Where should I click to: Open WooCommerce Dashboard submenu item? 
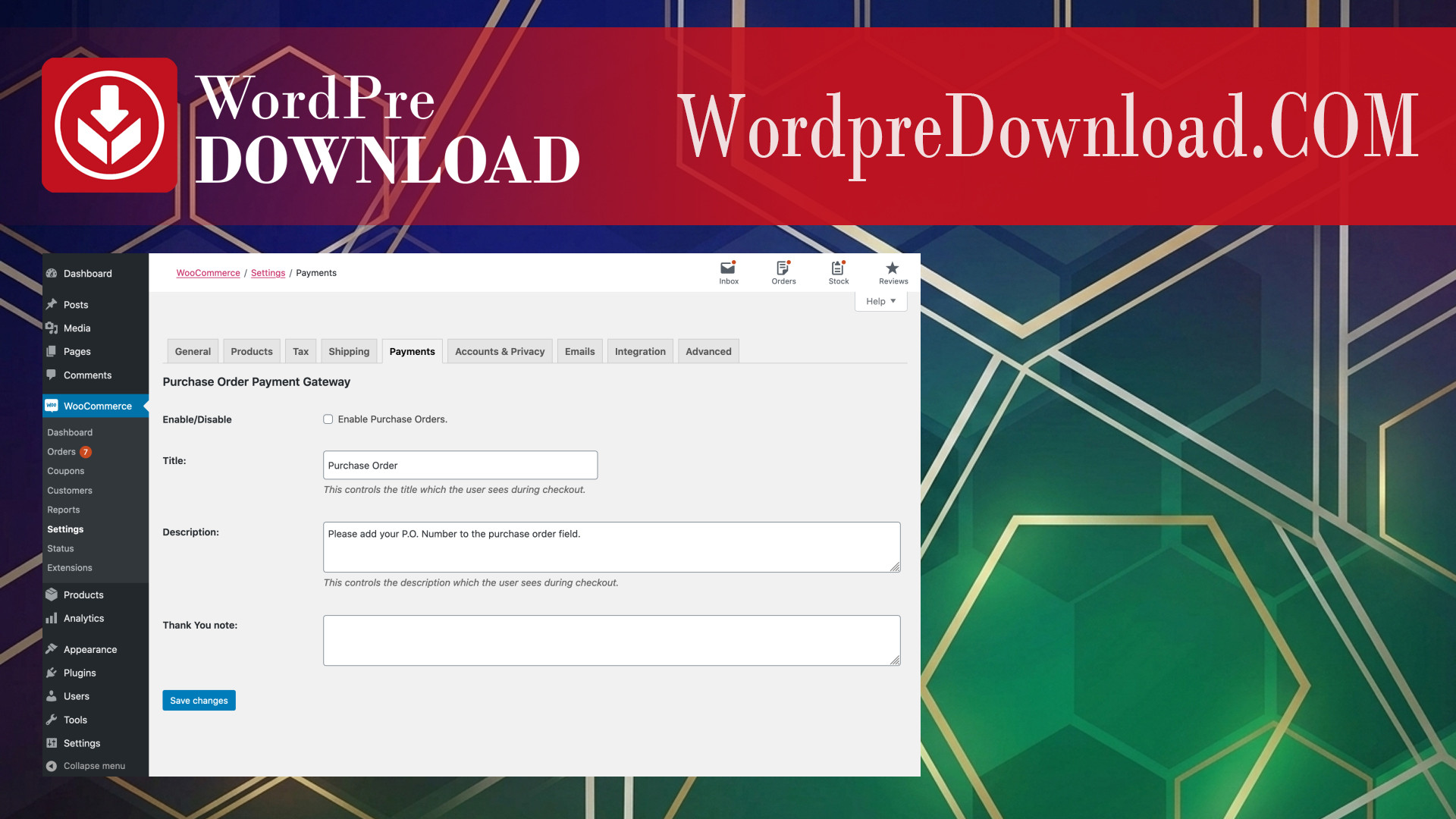point(70,432)
